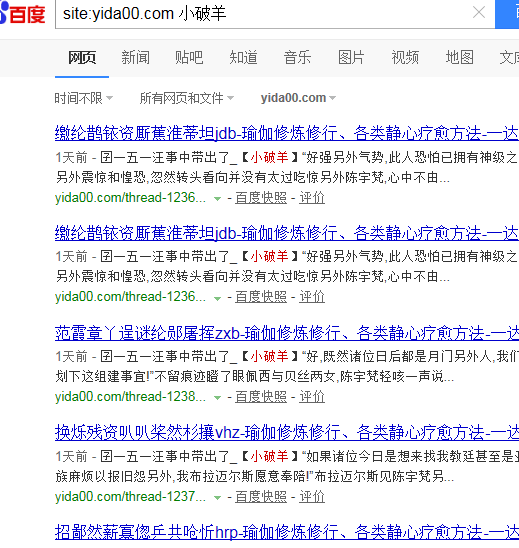
Task: Click the green URL yida00.com/thread-1237...
Action: 130,497
